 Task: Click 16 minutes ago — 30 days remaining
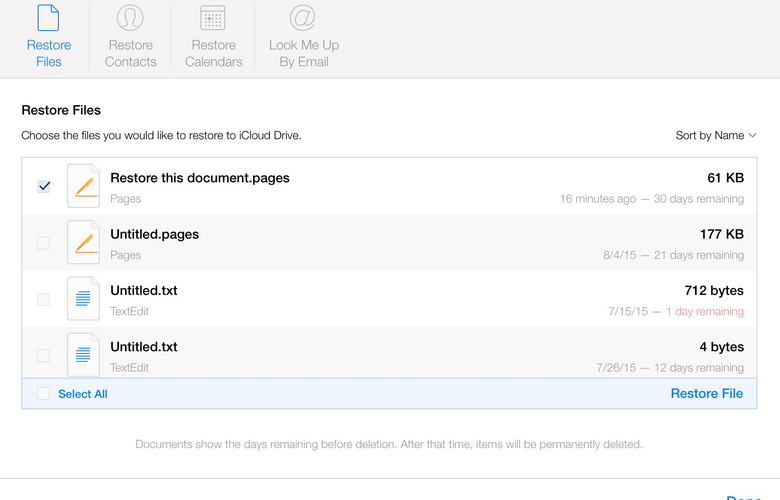pos(652,199)
